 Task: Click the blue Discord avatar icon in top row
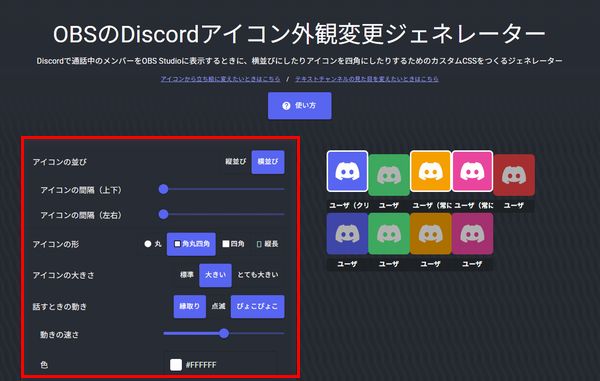pyautogui.click(x=347, y=171)
